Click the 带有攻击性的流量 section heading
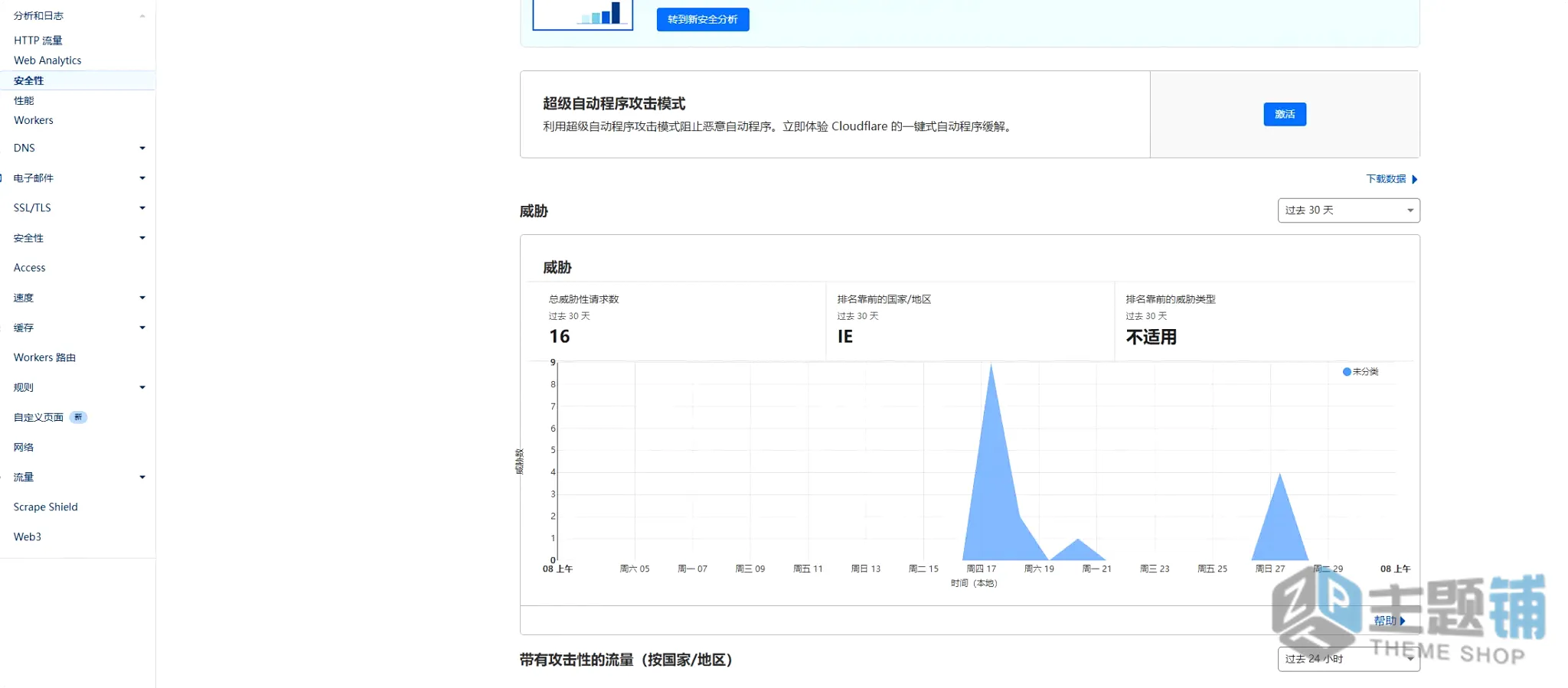Image resolution: width=1568 pixels, height=688 pixels. point(626,660)
